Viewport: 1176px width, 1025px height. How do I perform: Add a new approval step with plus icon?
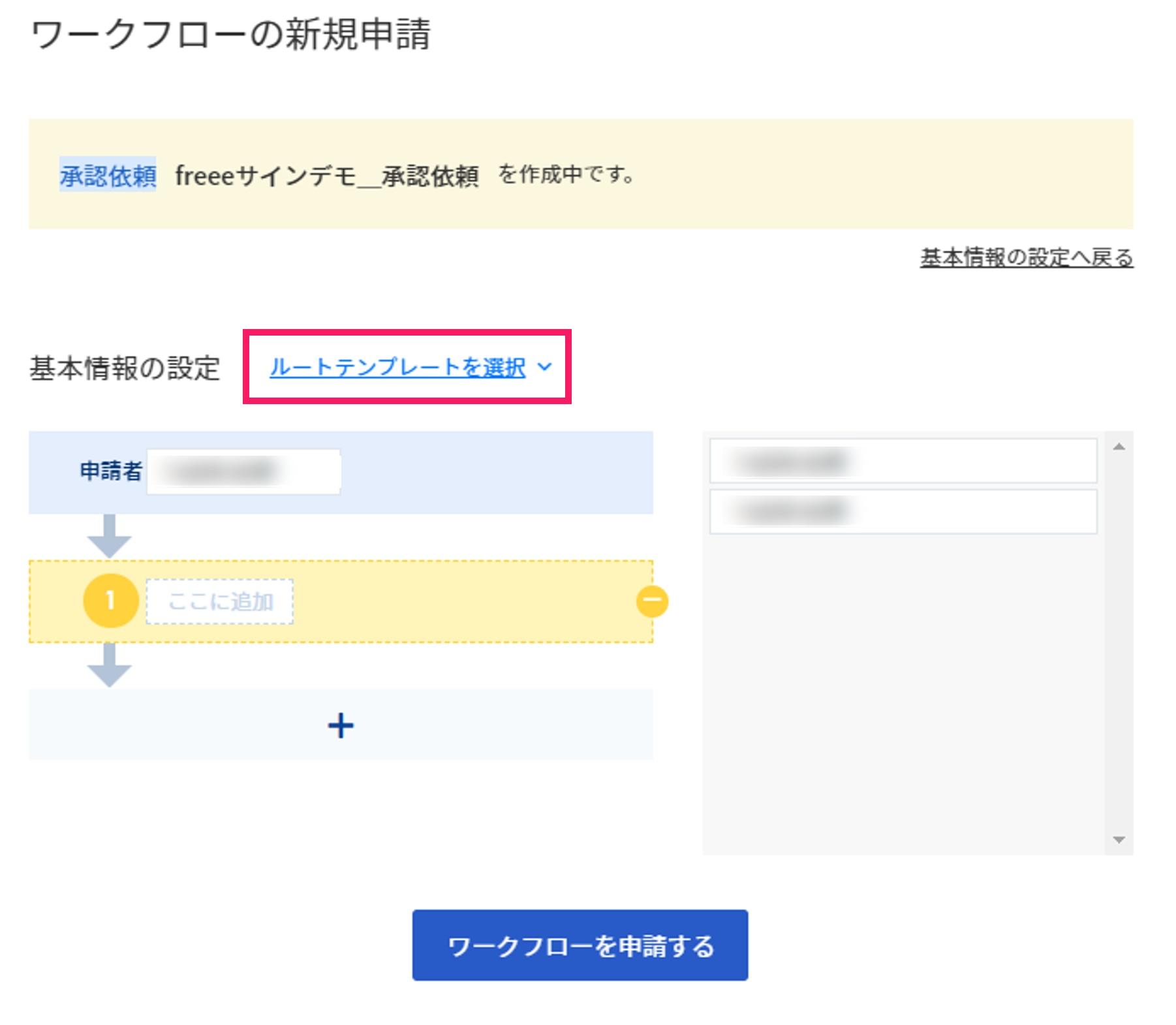pos(341,725)
